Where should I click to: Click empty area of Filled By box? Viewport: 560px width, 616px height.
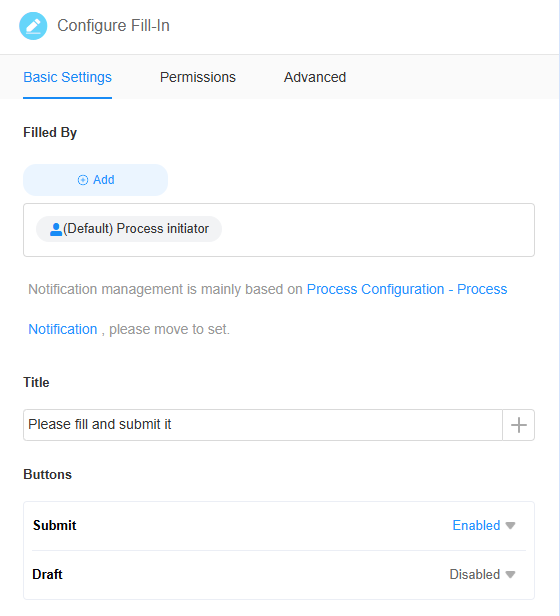point(377,230)
